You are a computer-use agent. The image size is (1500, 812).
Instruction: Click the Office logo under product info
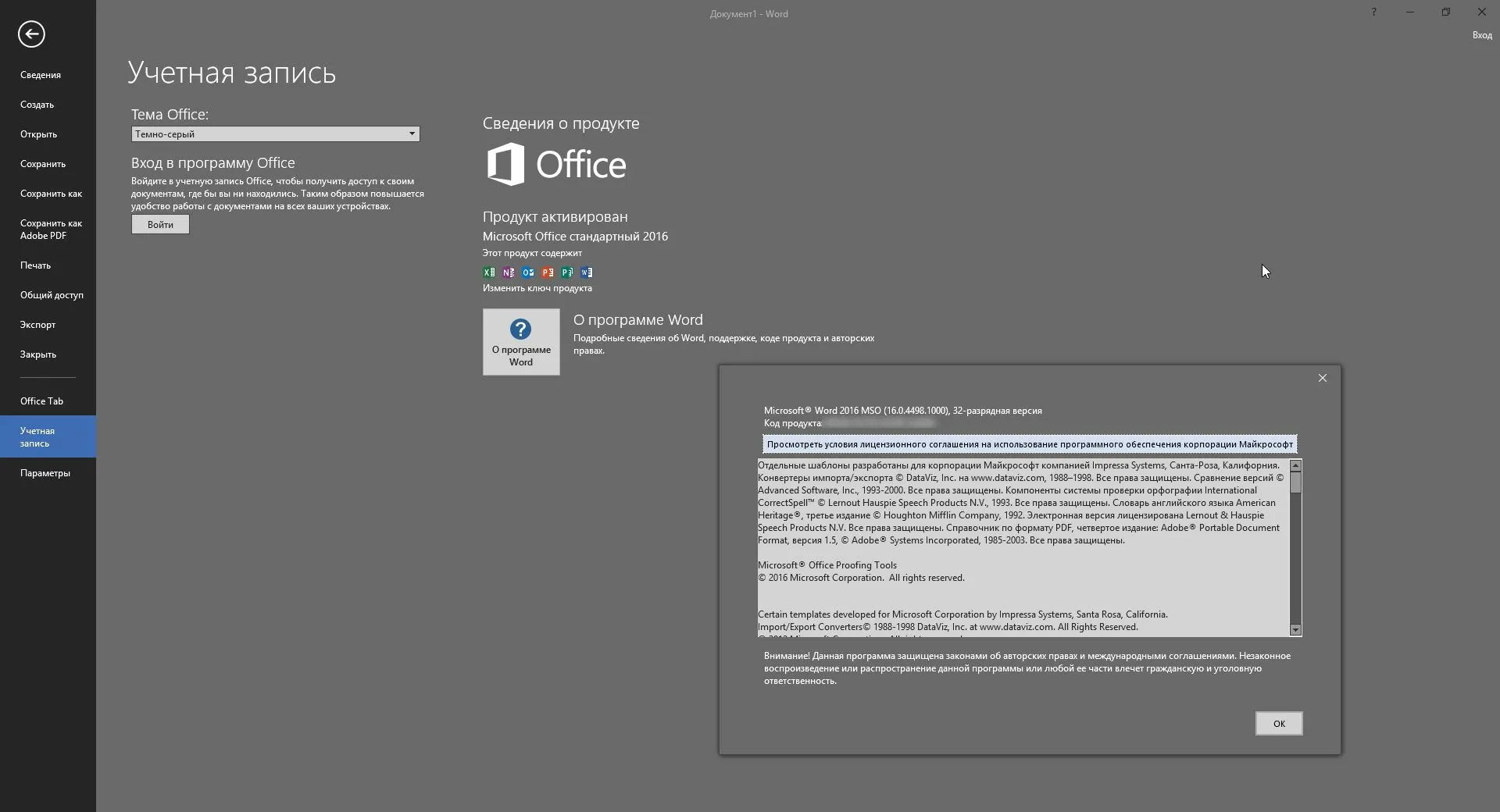pyautogui.click(x=556, y=164)
